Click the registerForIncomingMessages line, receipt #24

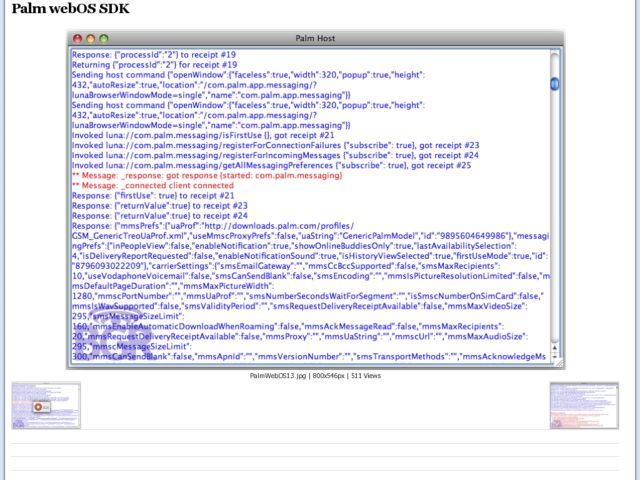point(275,156)
